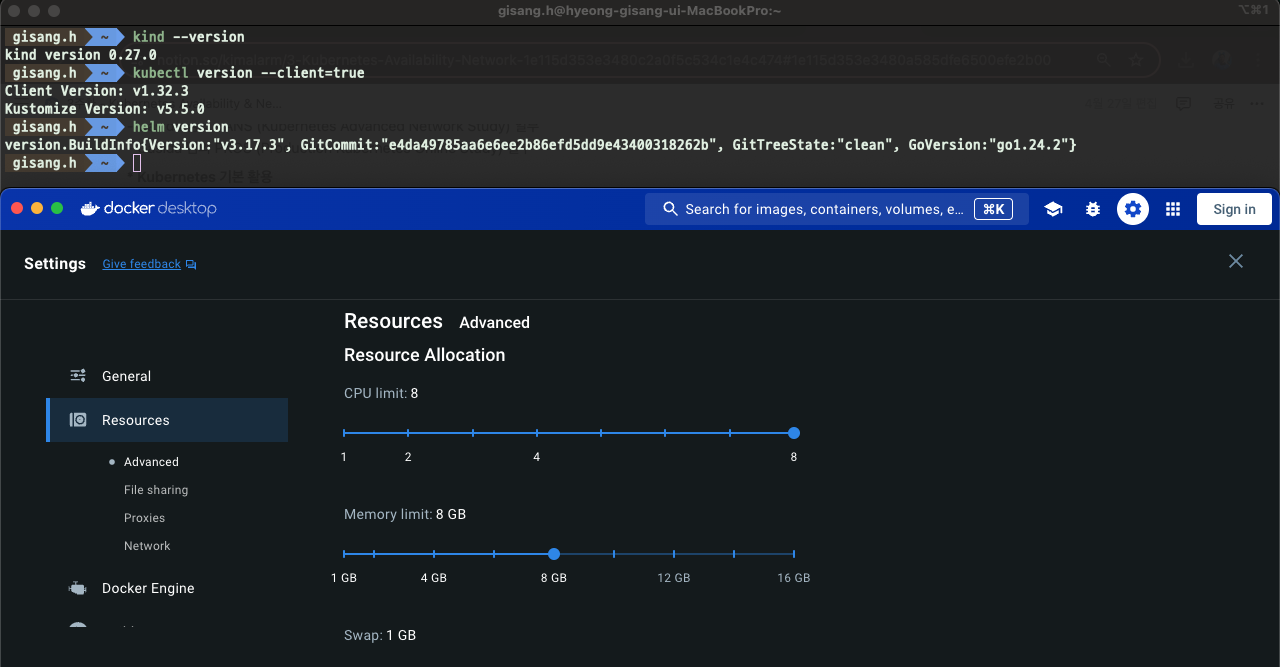1280x667 pixels.
Task: Click the ⌘K shortcut badge
Action: point(993,209)
